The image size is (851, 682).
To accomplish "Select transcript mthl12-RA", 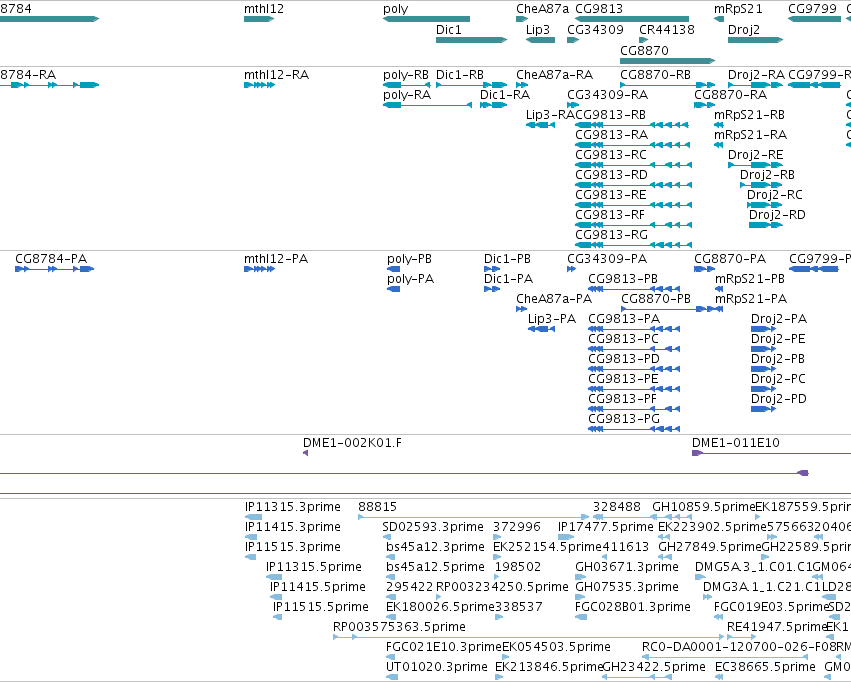I will [277, 75].
